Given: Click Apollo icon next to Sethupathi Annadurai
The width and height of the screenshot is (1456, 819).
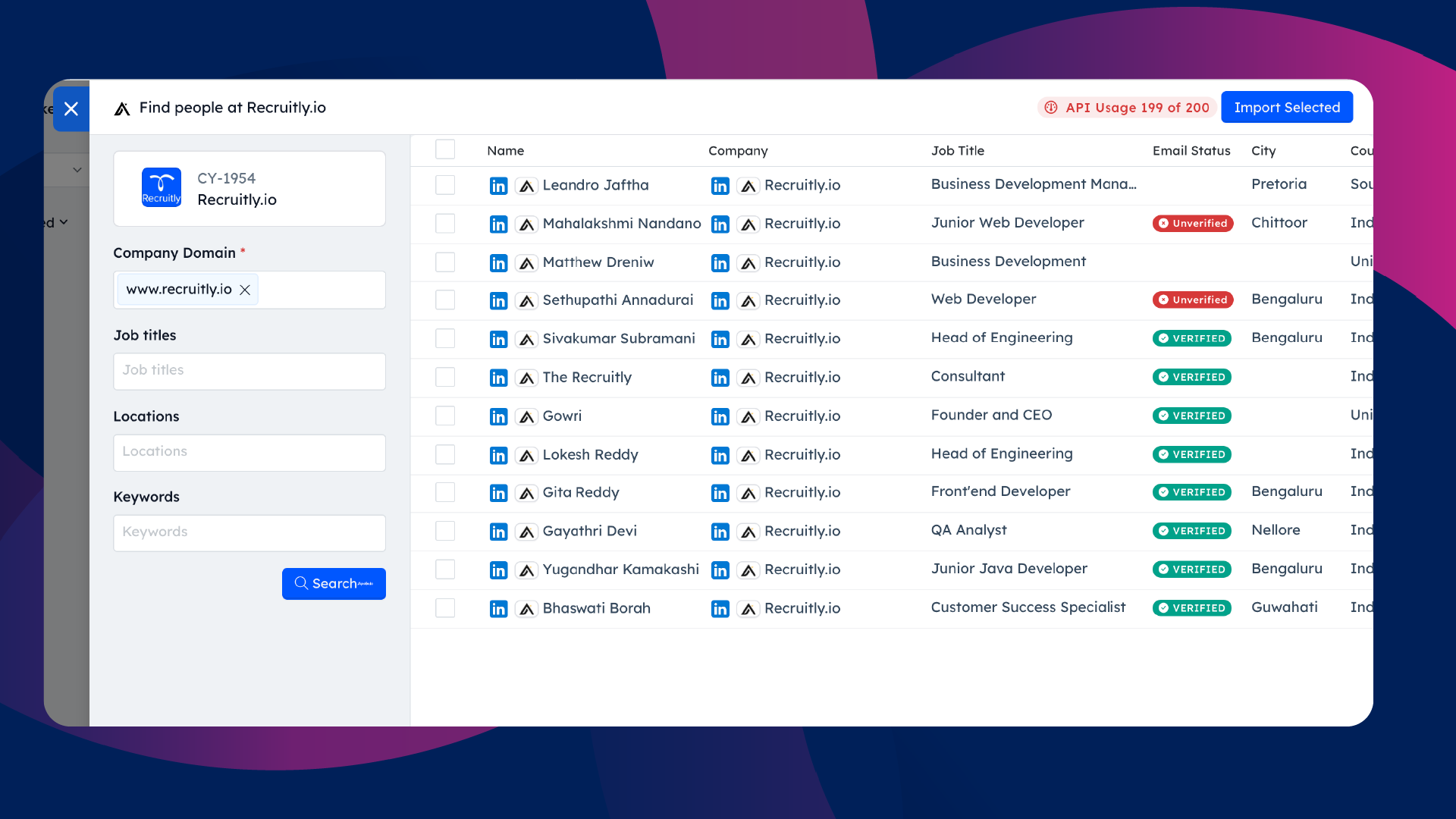Looking at the screenshot, I should 526,301.
